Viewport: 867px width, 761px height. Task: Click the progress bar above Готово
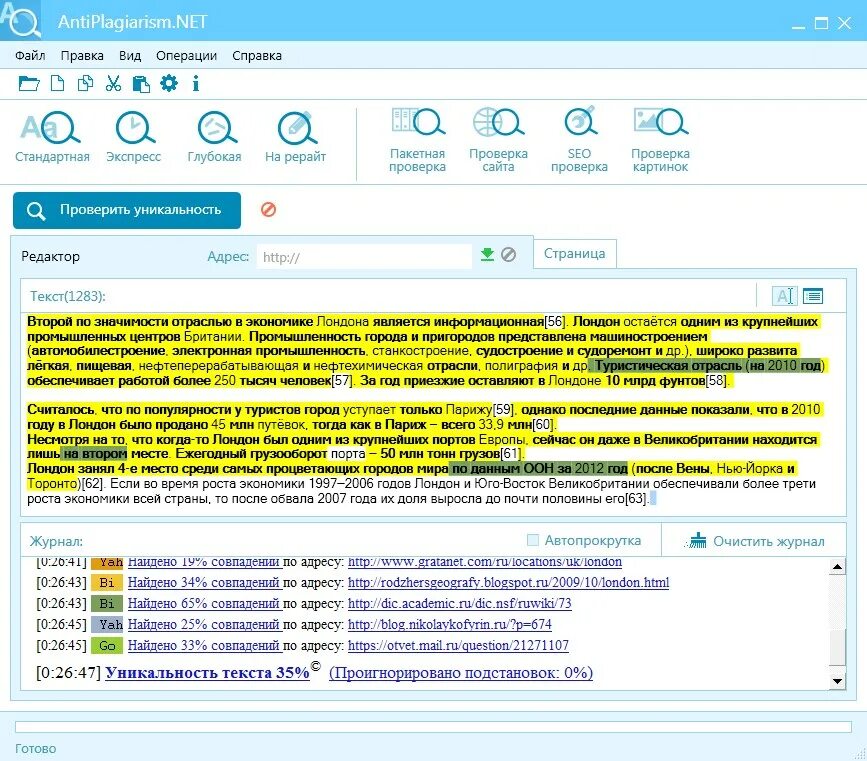[433, 726]
